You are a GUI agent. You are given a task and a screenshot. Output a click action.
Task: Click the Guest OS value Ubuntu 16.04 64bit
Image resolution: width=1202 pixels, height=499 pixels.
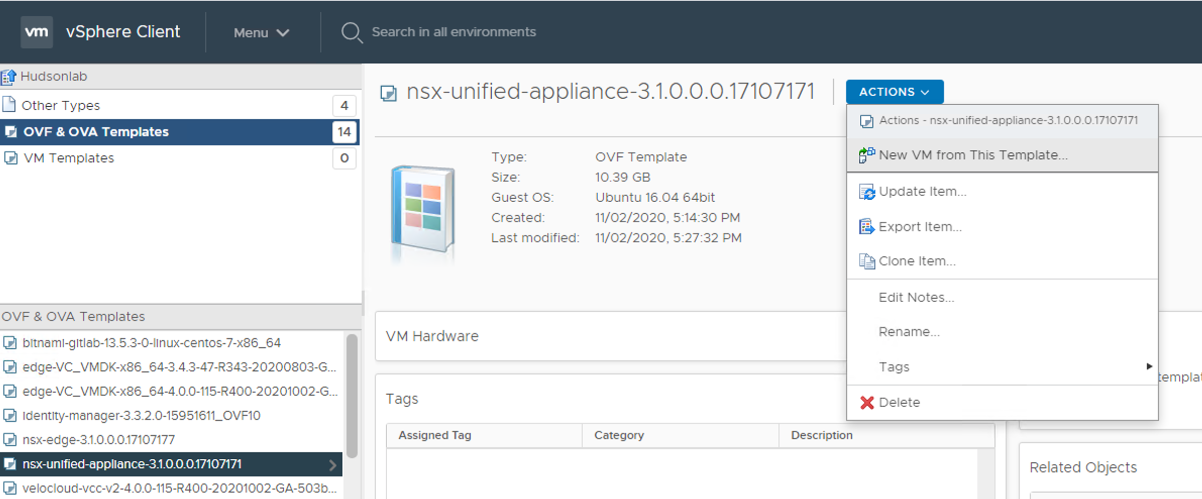(x=655, y=197)
